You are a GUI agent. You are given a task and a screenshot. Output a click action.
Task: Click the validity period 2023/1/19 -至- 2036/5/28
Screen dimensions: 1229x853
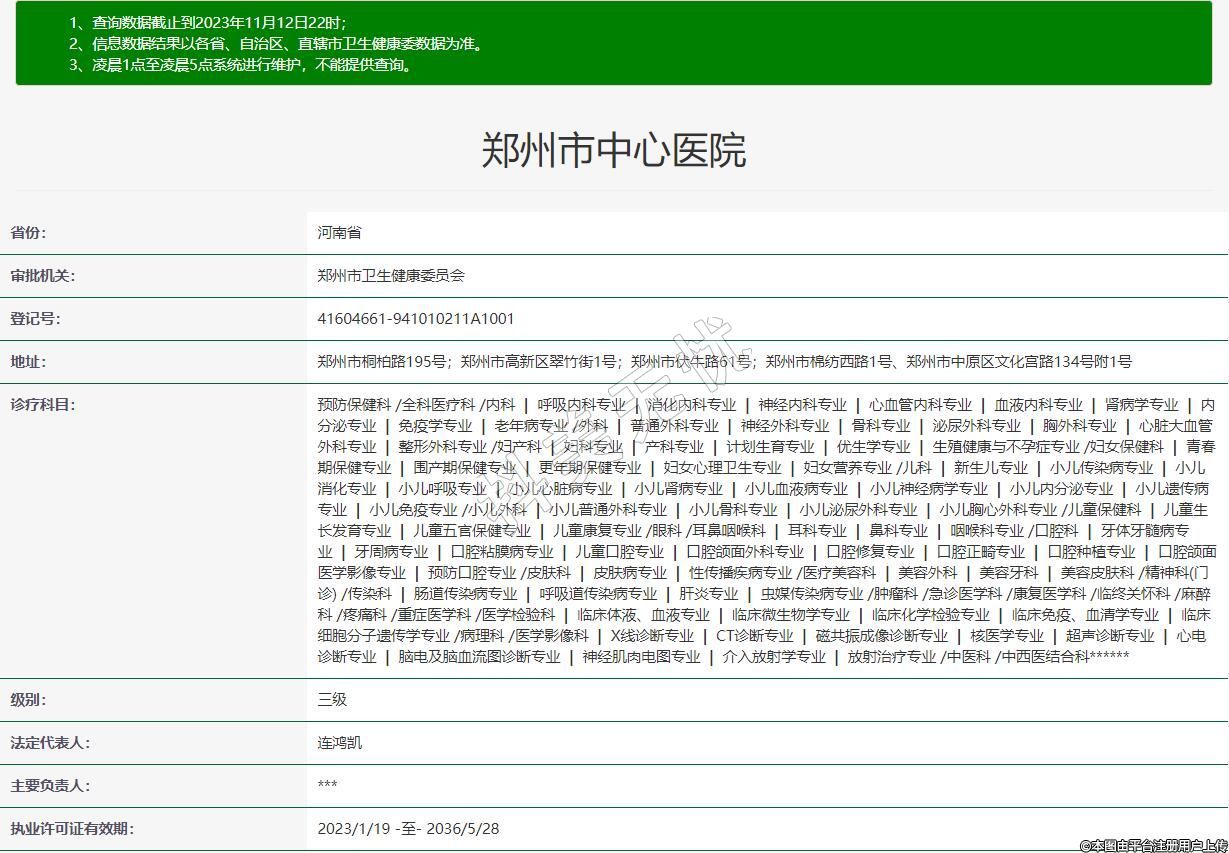pos(408,829)
